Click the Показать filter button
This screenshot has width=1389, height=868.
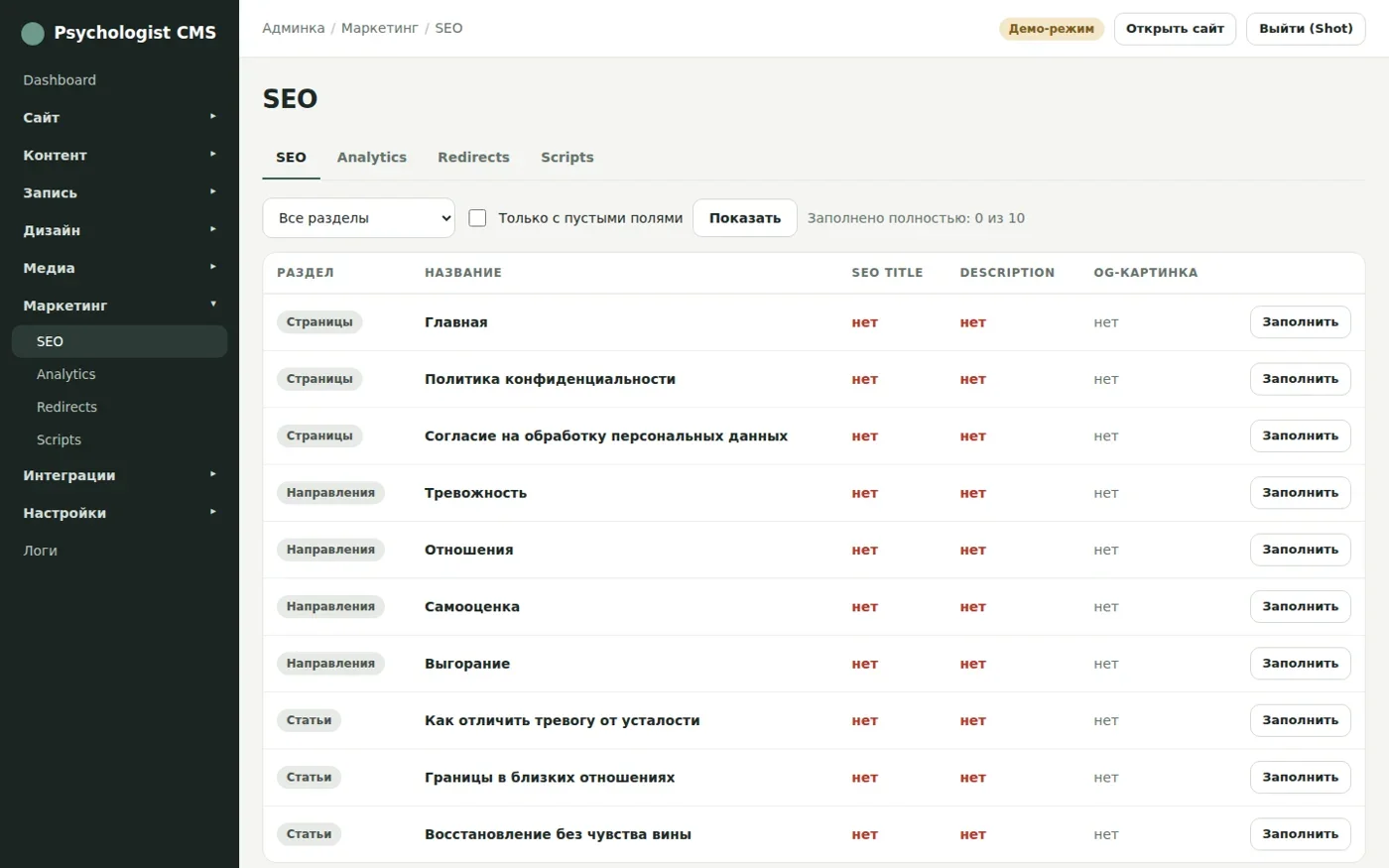point(745,218)
